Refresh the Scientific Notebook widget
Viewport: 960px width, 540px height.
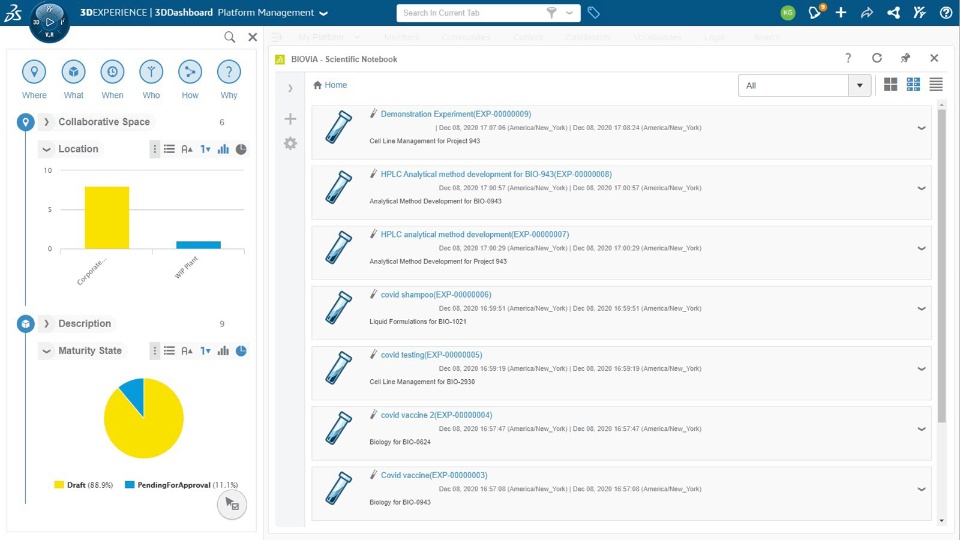point(877,58)
